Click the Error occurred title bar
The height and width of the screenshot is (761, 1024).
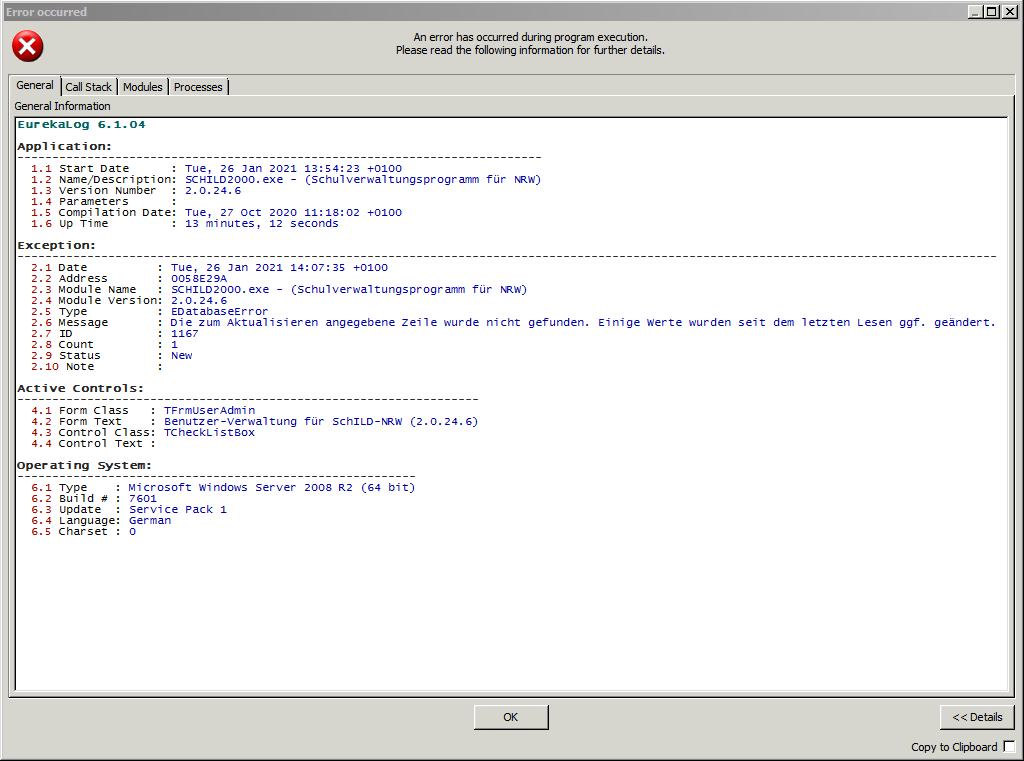pos(400,12)
